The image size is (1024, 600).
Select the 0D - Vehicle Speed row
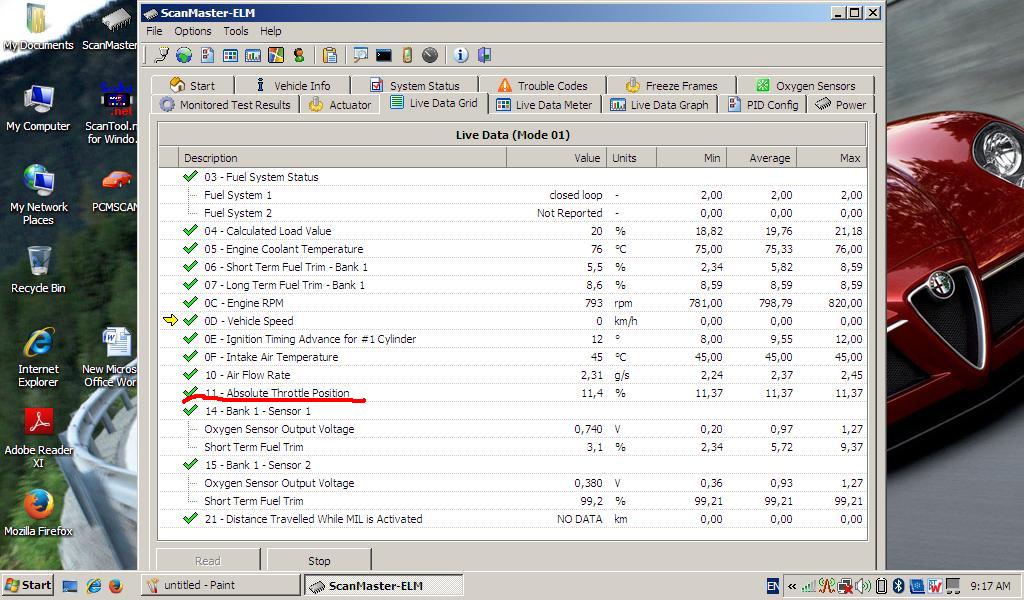[x=513, y=321]
